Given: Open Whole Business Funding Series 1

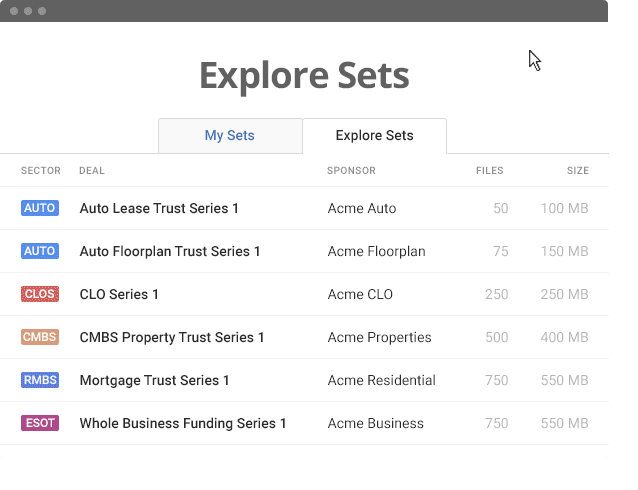Looking at the screenshot, I should click(183, 424).
